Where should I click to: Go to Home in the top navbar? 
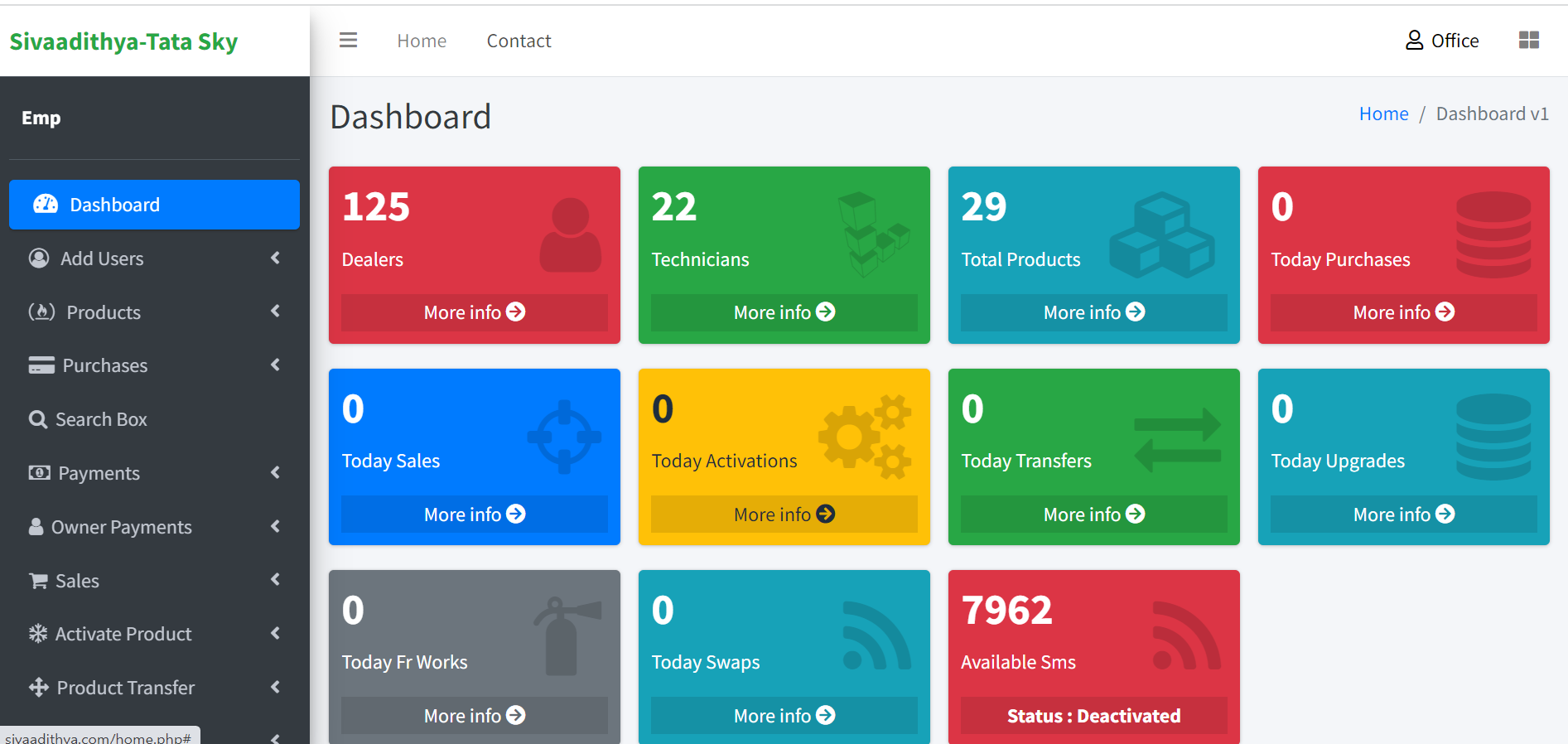(x=422, y=41)
